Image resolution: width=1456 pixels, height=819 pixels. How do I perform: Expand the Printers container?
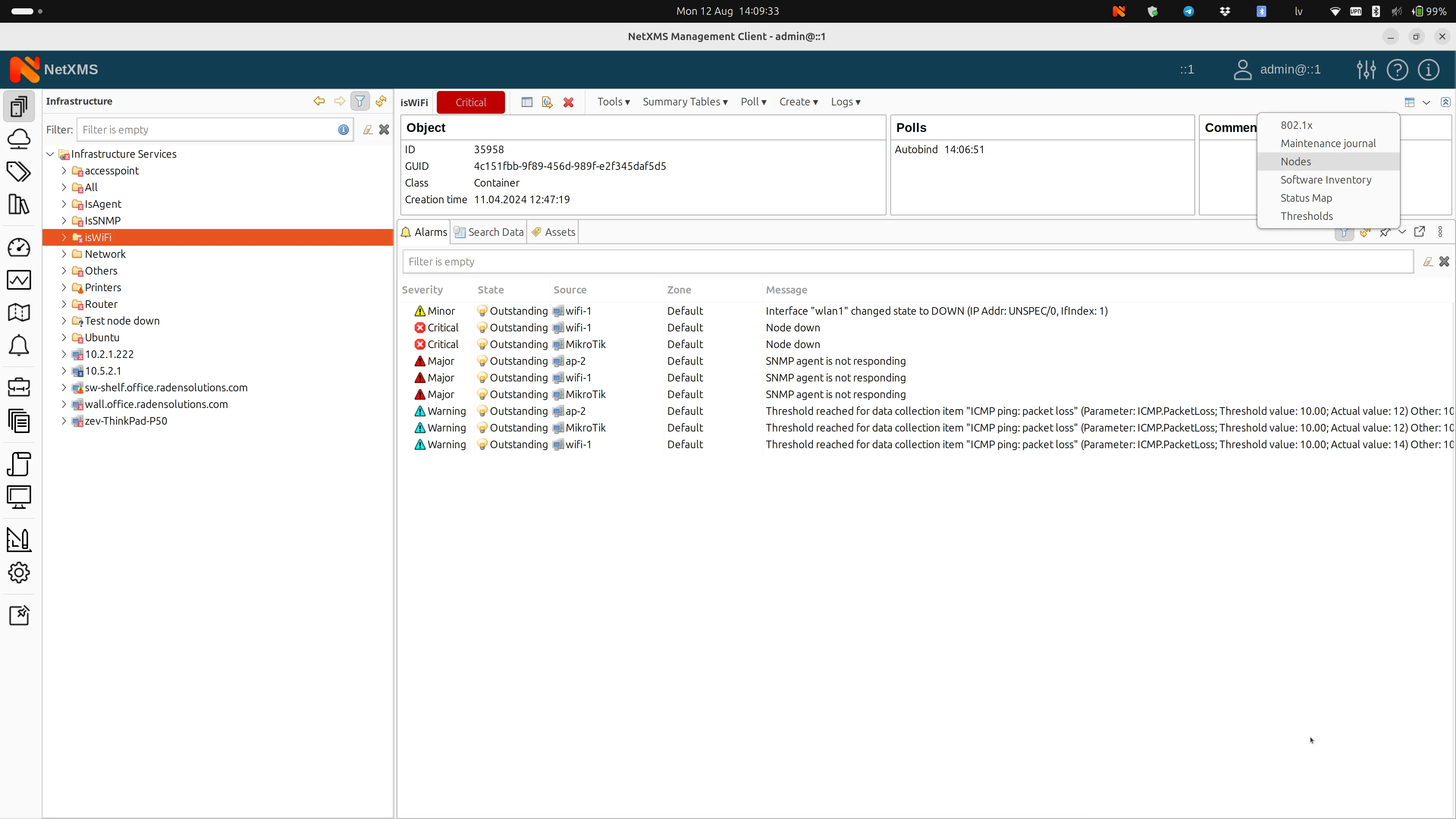click(64, 287)
